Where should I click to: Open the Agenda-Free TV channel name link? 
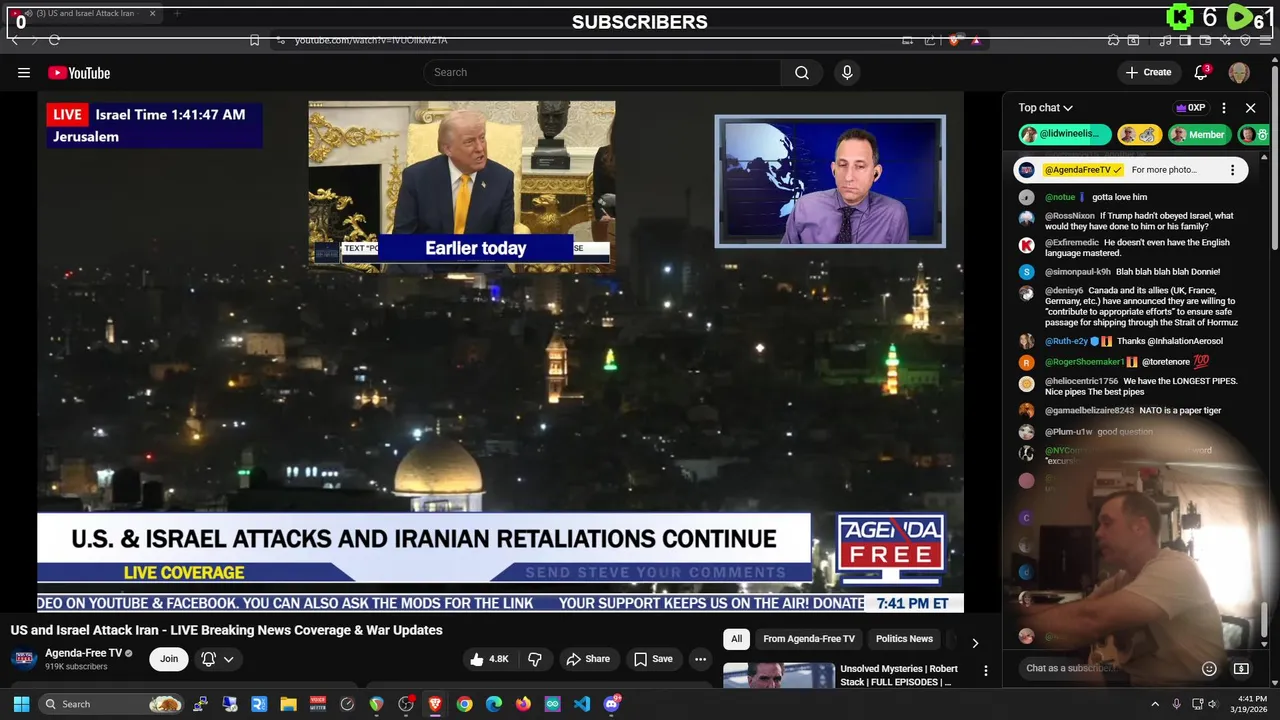(83, 653)
